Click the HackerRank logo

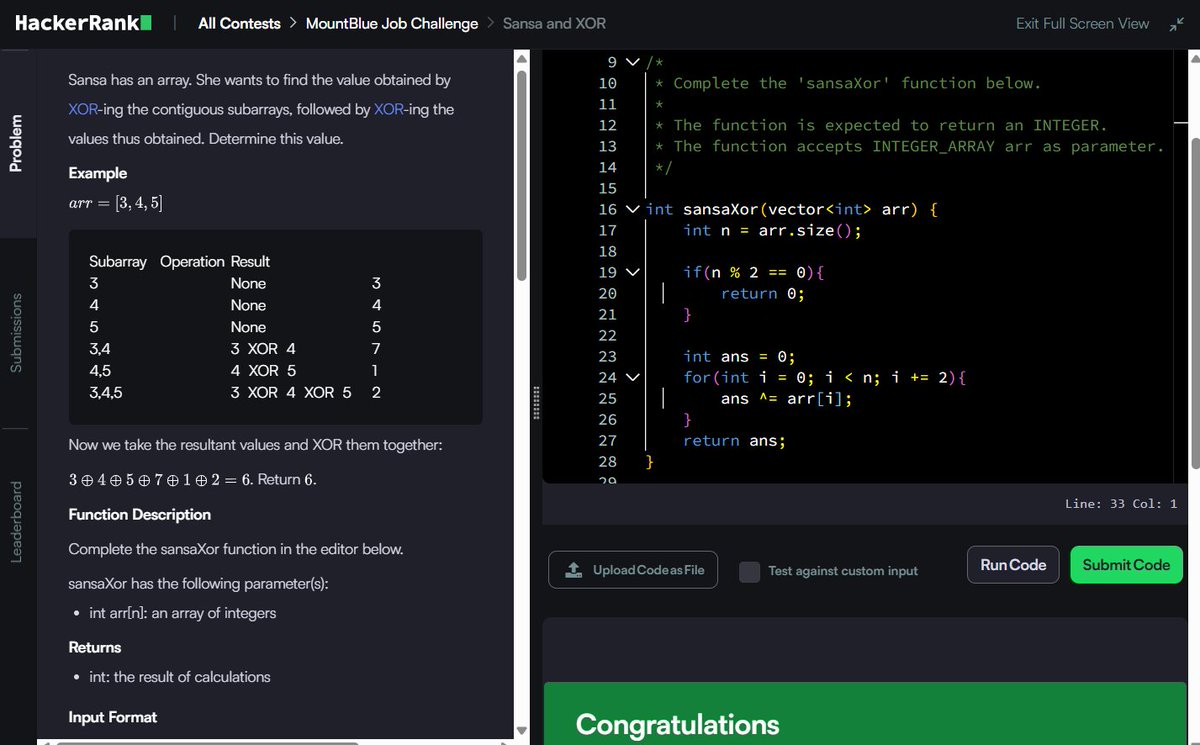click(83, 22)
